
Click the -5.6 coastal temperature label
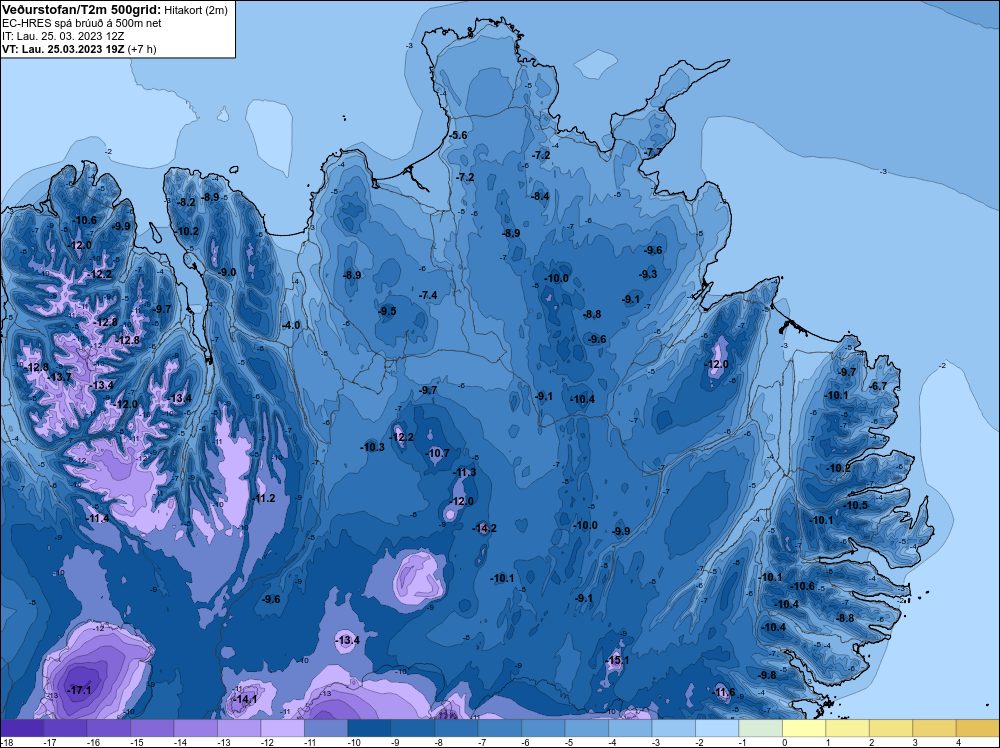458,135
